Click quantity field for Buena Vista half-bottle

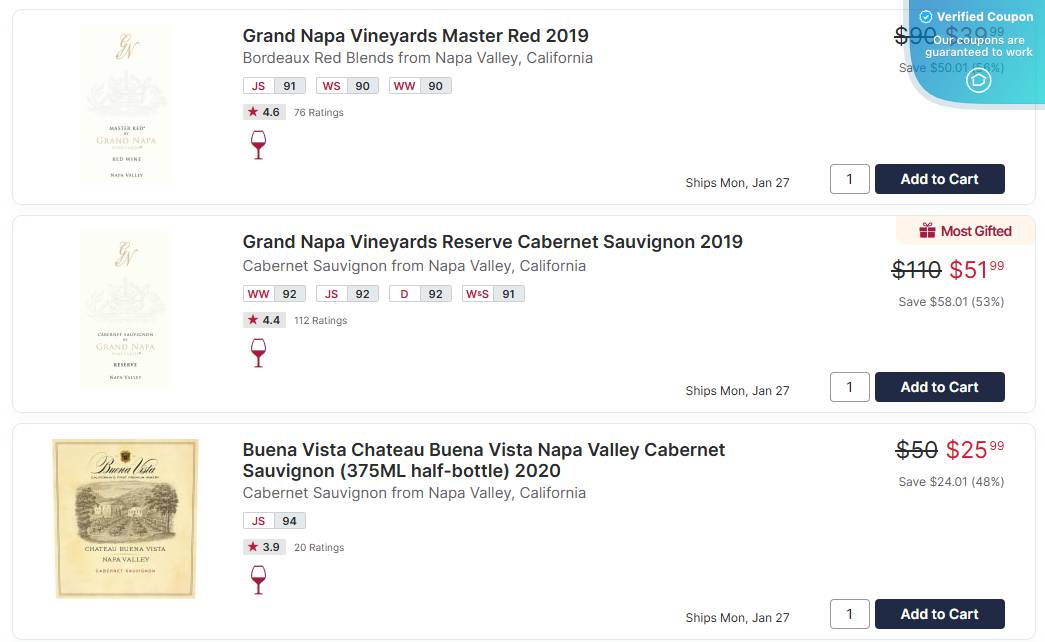849,614
